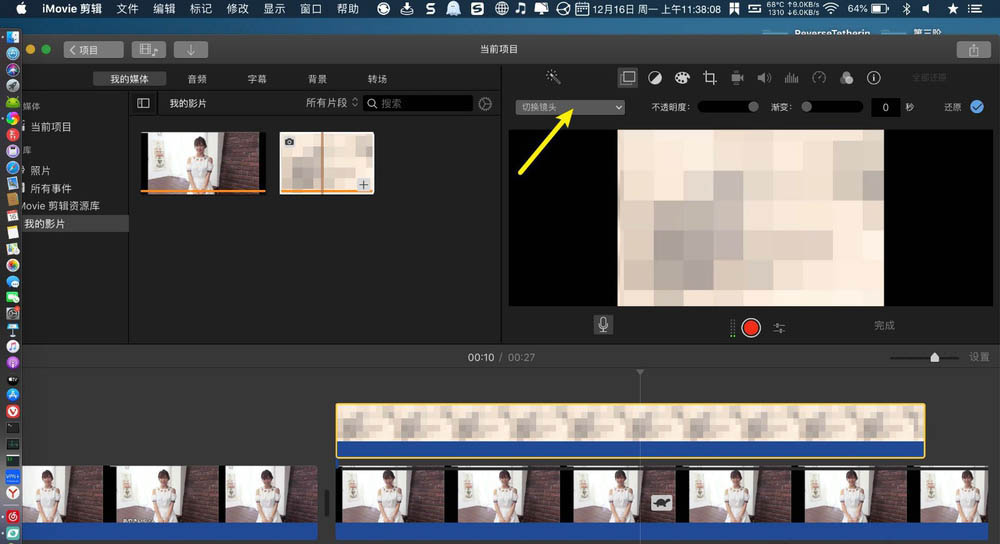Select 我的影片 in the sidebar
This screenshot has height=544, width=1000.
pos(45,224)
